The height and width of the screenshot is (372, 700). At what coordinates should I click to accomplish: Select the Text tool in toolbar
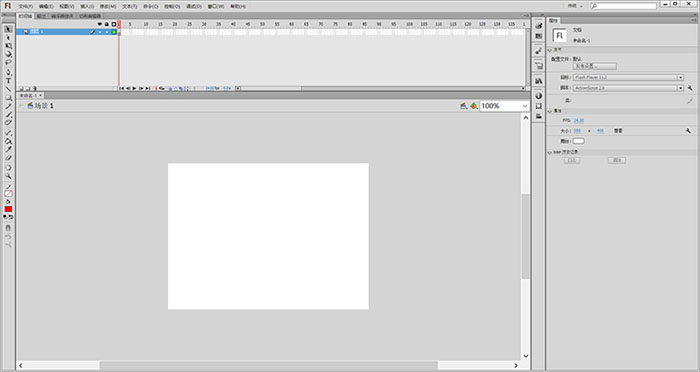(8, 81)
